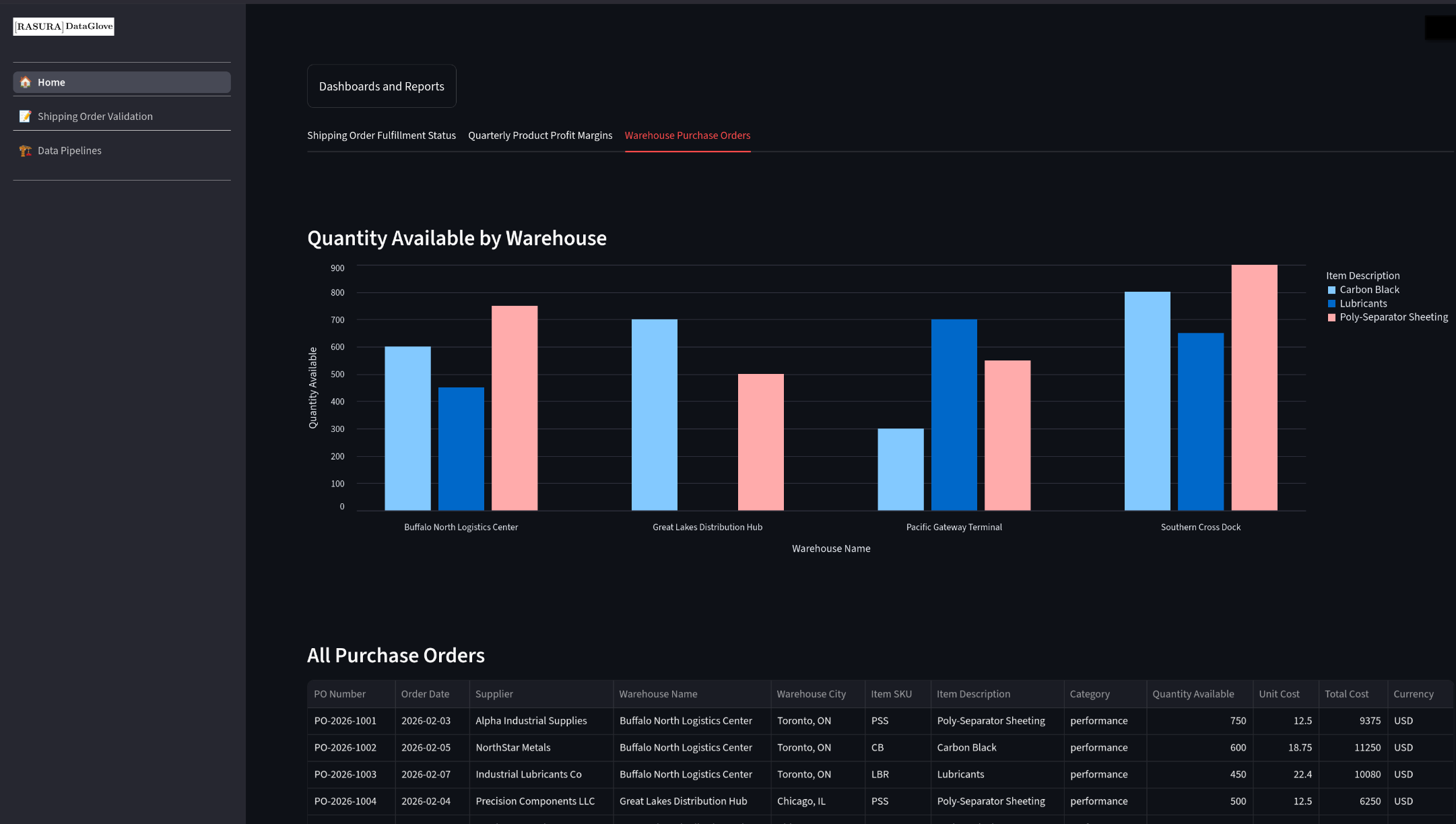Sort table by Warehouse City column header
1456x824 pixels.
point(818,694)
